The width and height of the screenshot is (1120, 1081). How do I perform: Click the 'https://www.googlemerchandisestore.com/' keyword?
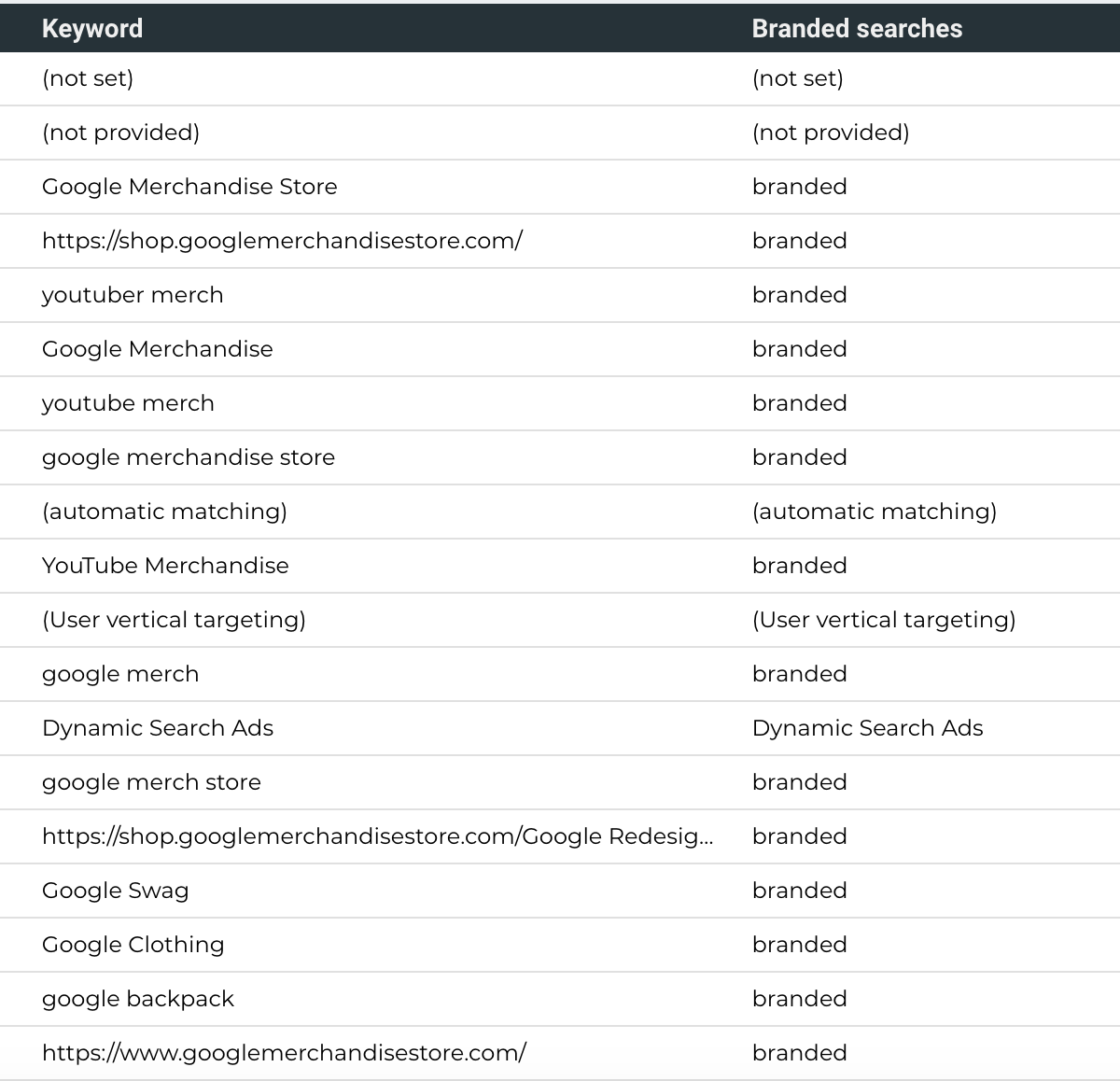284,1053
